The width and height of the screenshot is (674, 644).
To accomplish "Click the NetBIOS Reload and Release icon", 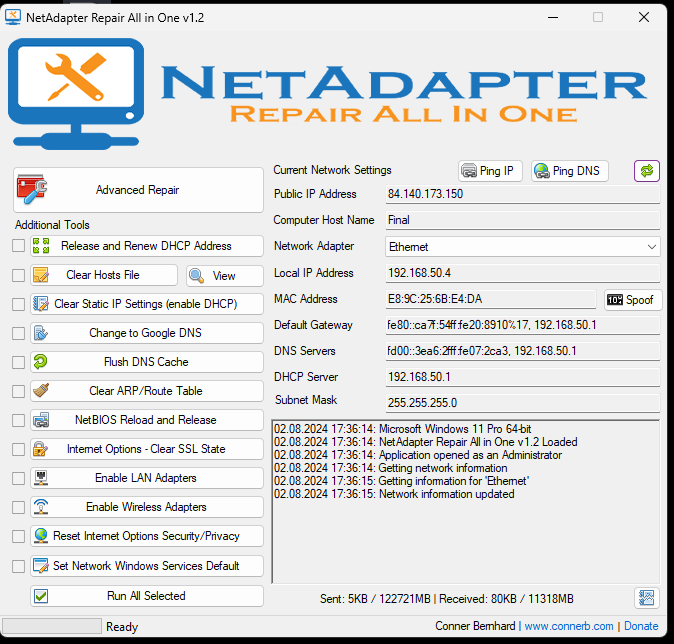I will 41,420.
